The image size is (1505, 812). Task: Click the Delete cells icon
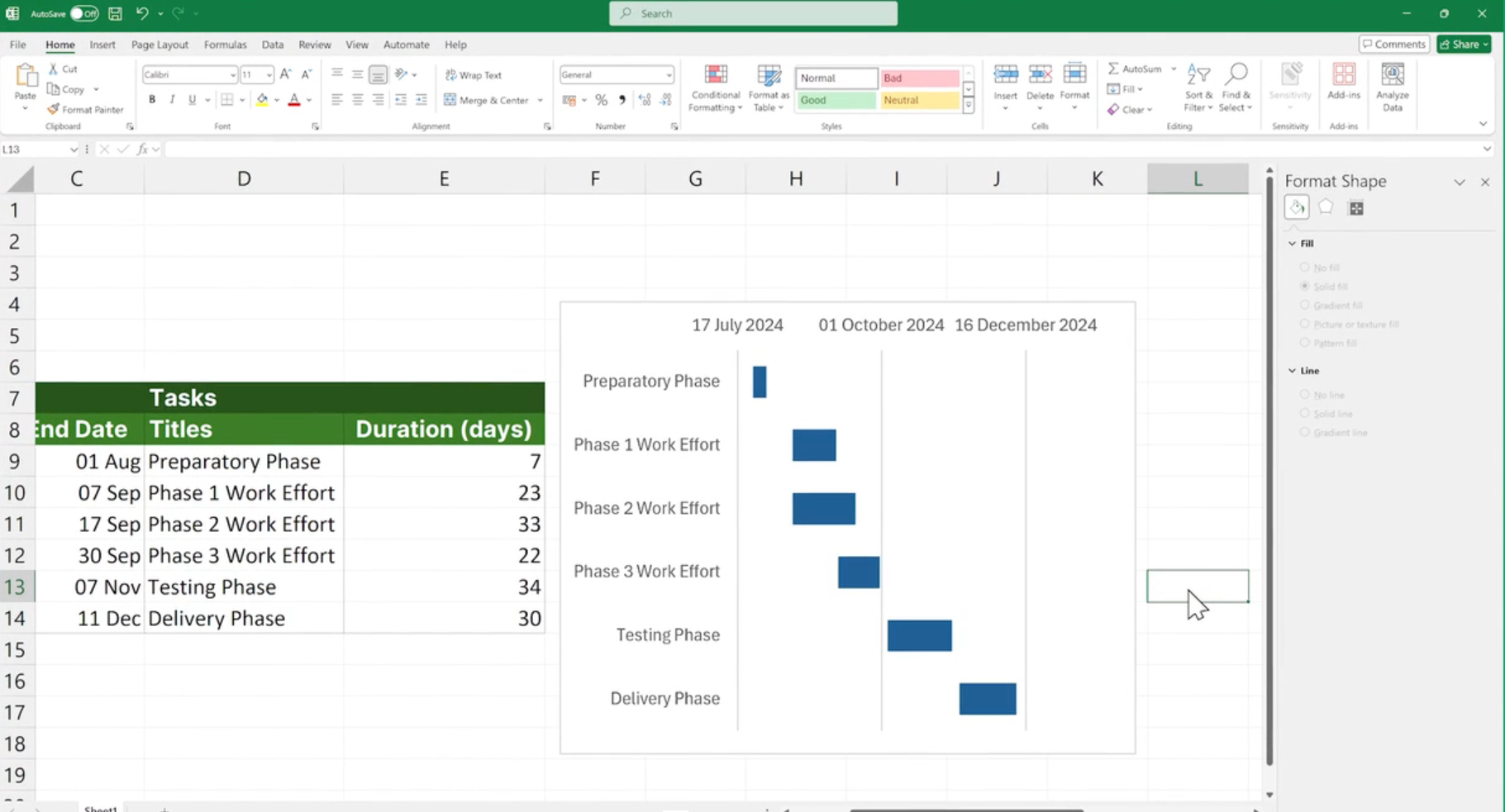[x=1040, y=76]
